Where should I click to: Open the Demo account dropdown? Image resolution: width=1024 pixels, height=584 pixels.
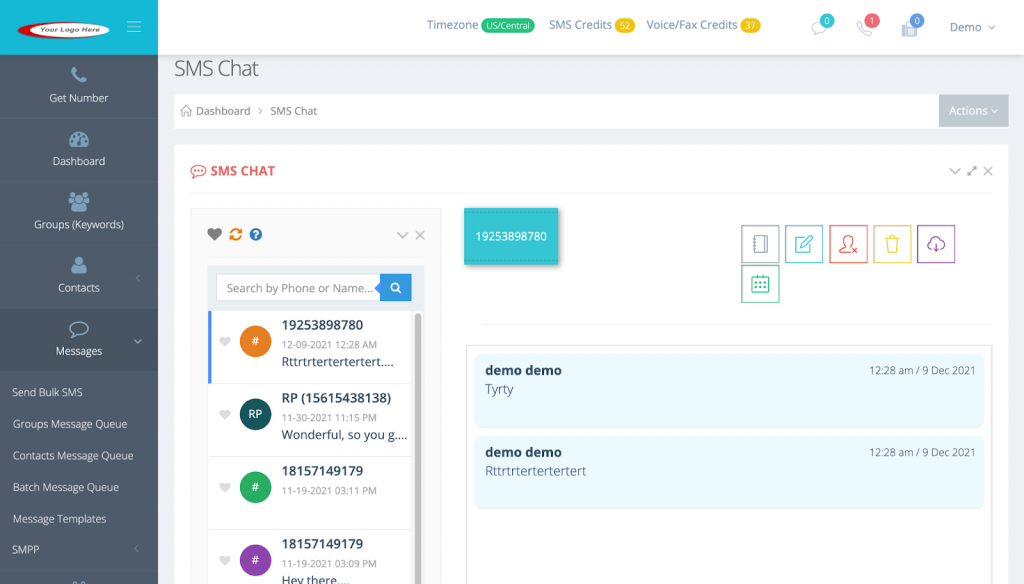(x=969, y=27)
